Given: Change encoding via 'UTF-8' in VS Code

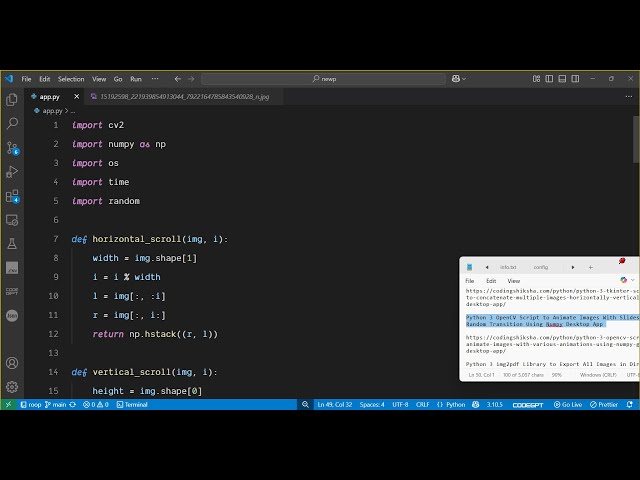Looking at the screenshot, I should tap(400, 404).
